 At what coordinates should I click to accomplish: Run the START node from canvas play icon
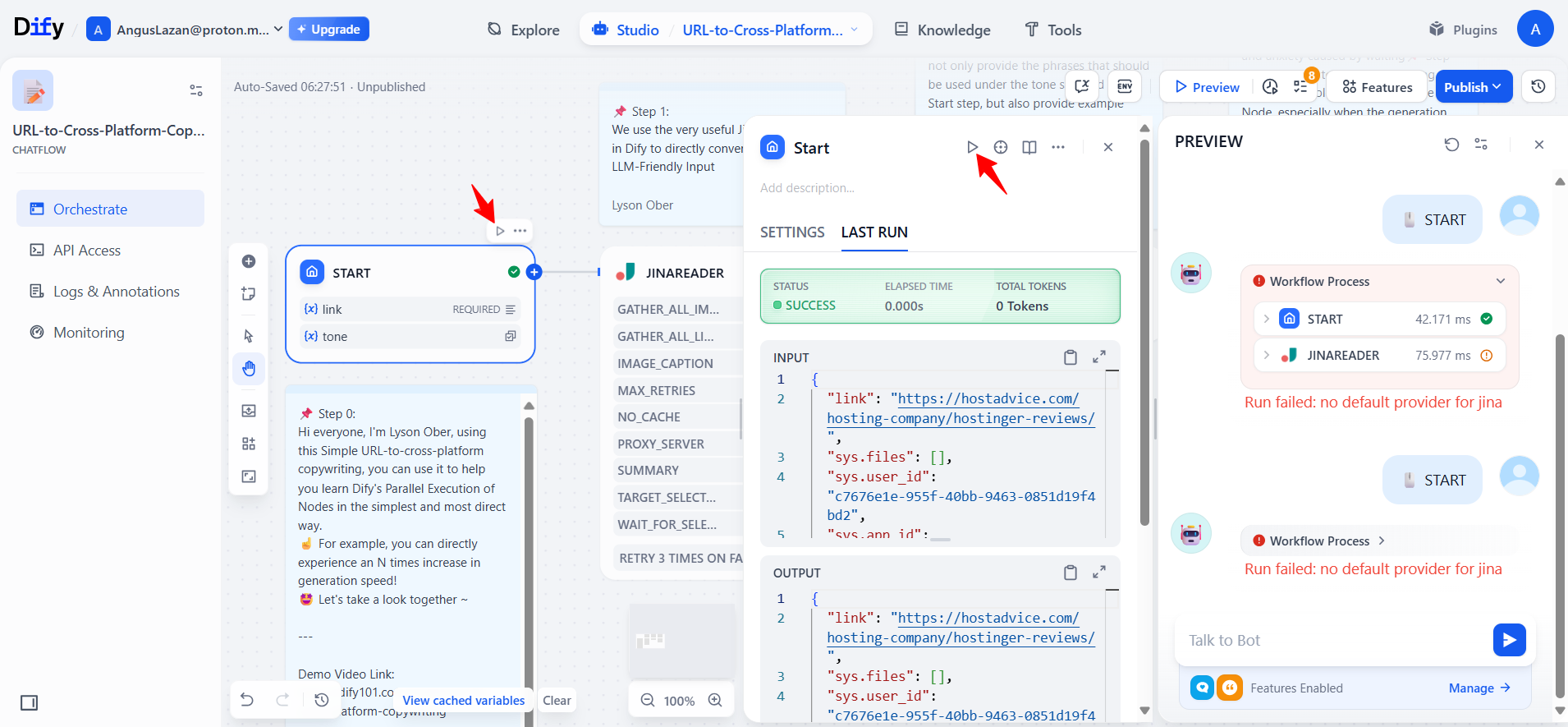(500, 231)
